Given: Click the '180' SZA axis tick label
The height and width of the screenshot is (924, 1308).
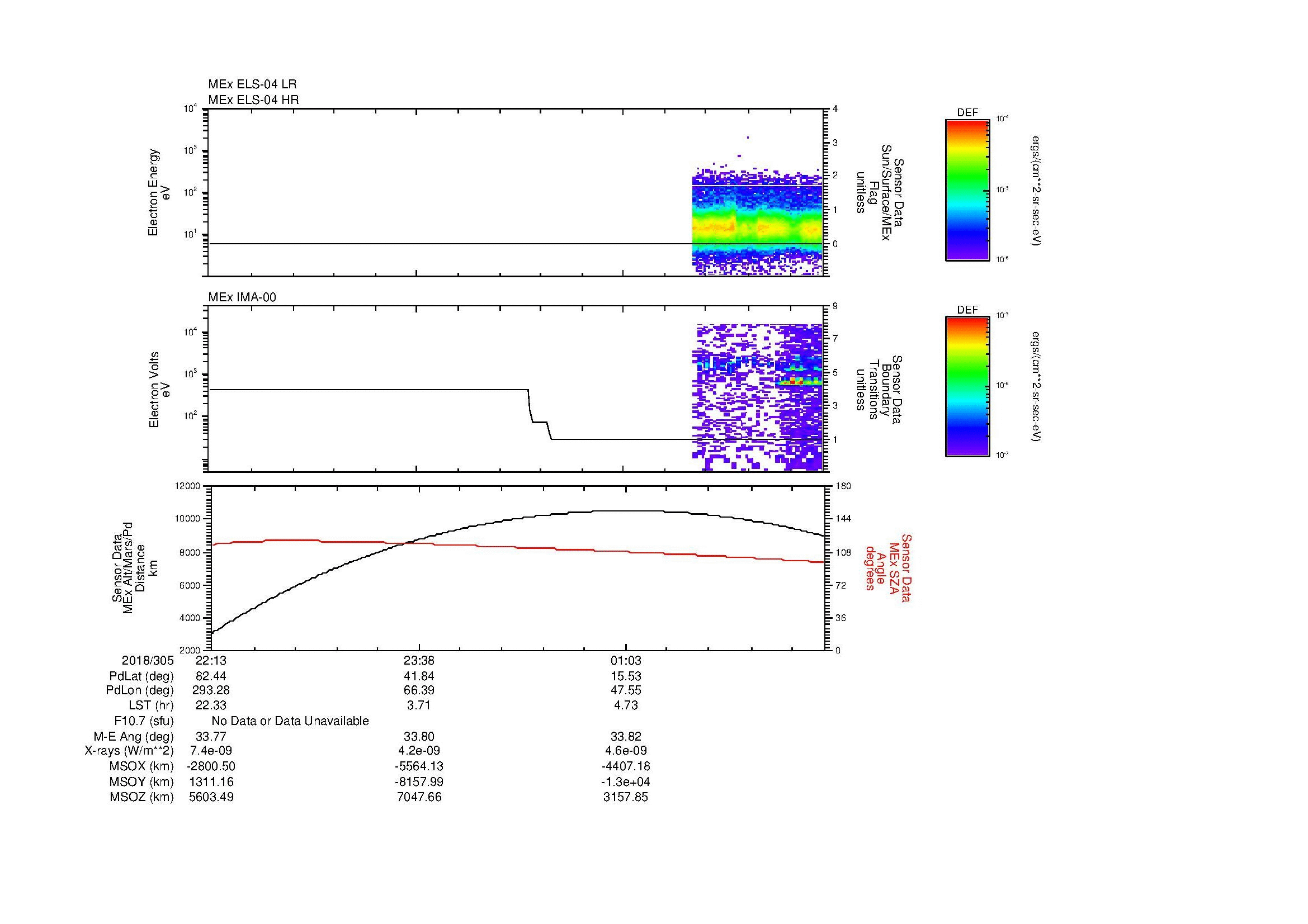Looking at the screenshot, I should [843, 486].
